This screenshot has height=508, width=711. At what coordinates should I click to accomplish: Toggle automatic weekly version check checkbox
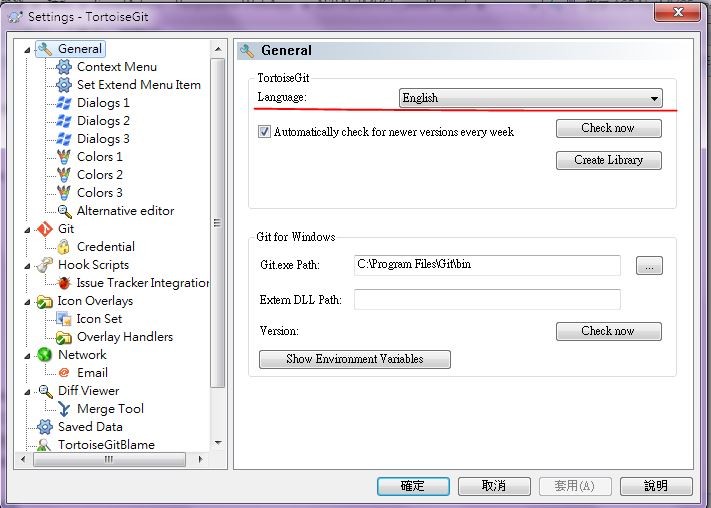(264, 132)
